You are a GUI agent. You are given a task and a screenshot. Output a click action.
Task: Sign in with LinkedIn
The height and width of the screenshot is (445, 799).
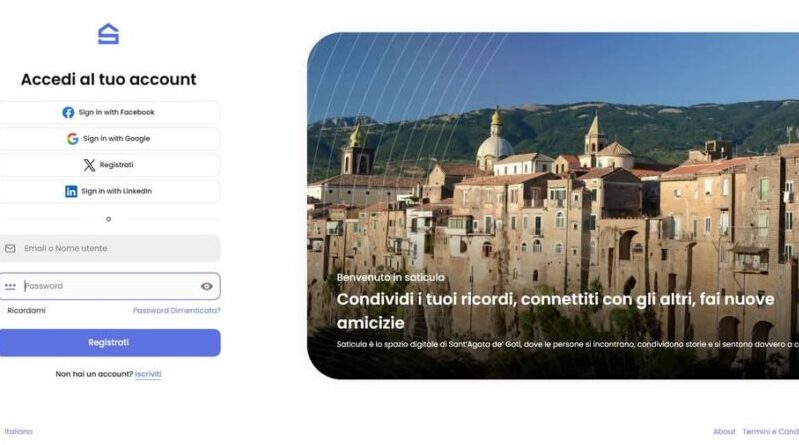pyautogui.click(x=110, y=191)
